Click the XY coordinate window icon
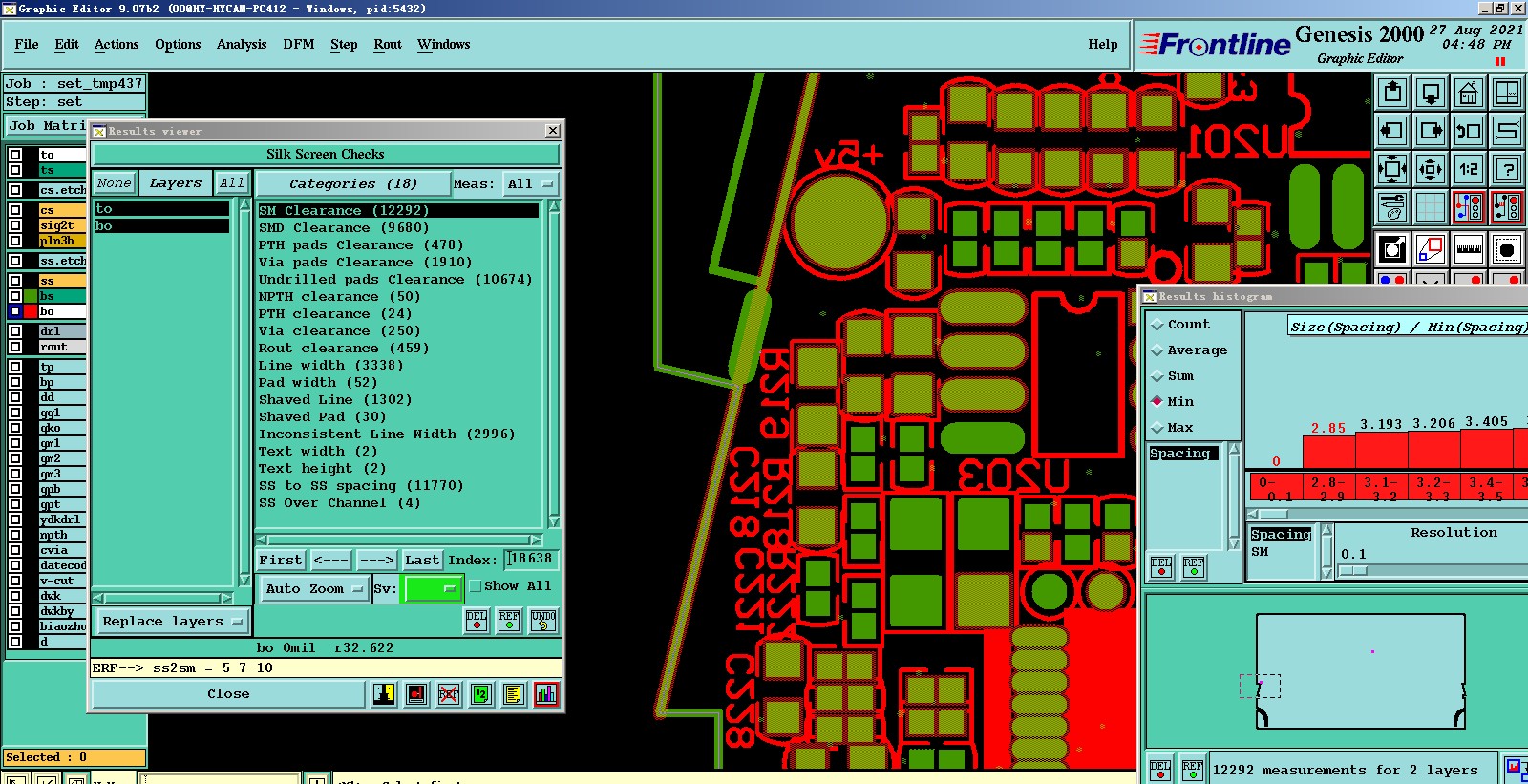1528x784 pixels. (1507, 94)
